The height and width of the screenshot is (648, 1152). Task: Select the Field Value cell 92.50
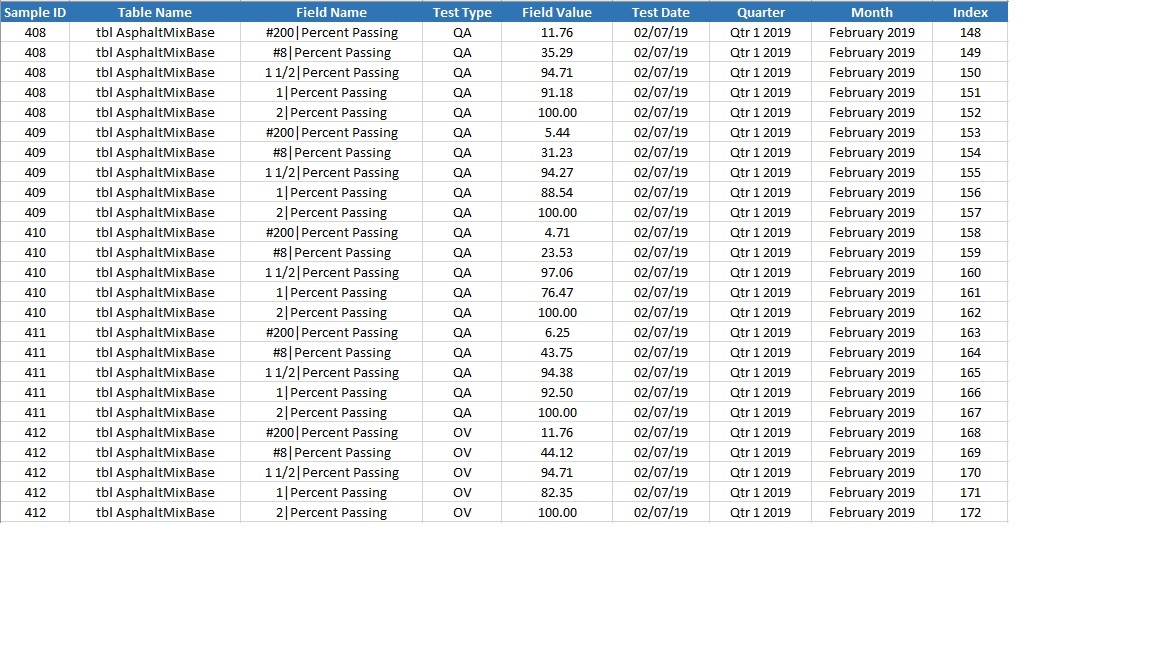click(557, 392)
